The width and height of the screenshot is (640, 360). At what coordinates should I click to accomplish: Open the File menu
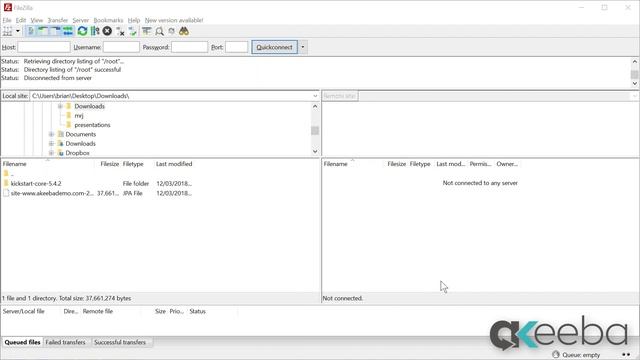pos(7,20)
